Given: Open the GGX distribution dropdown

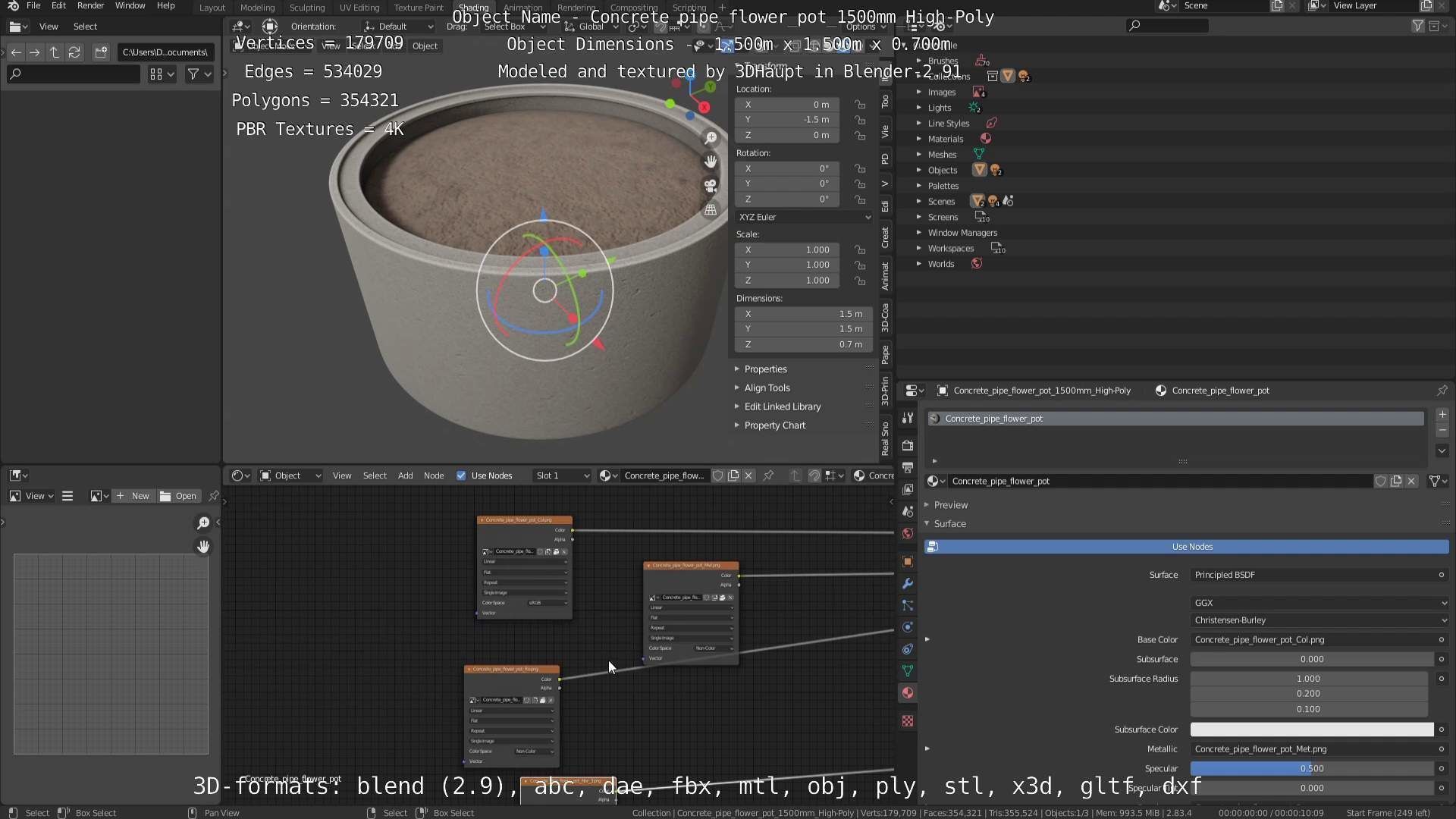Looking at the screenshot, I should (x=1319, y=603).
